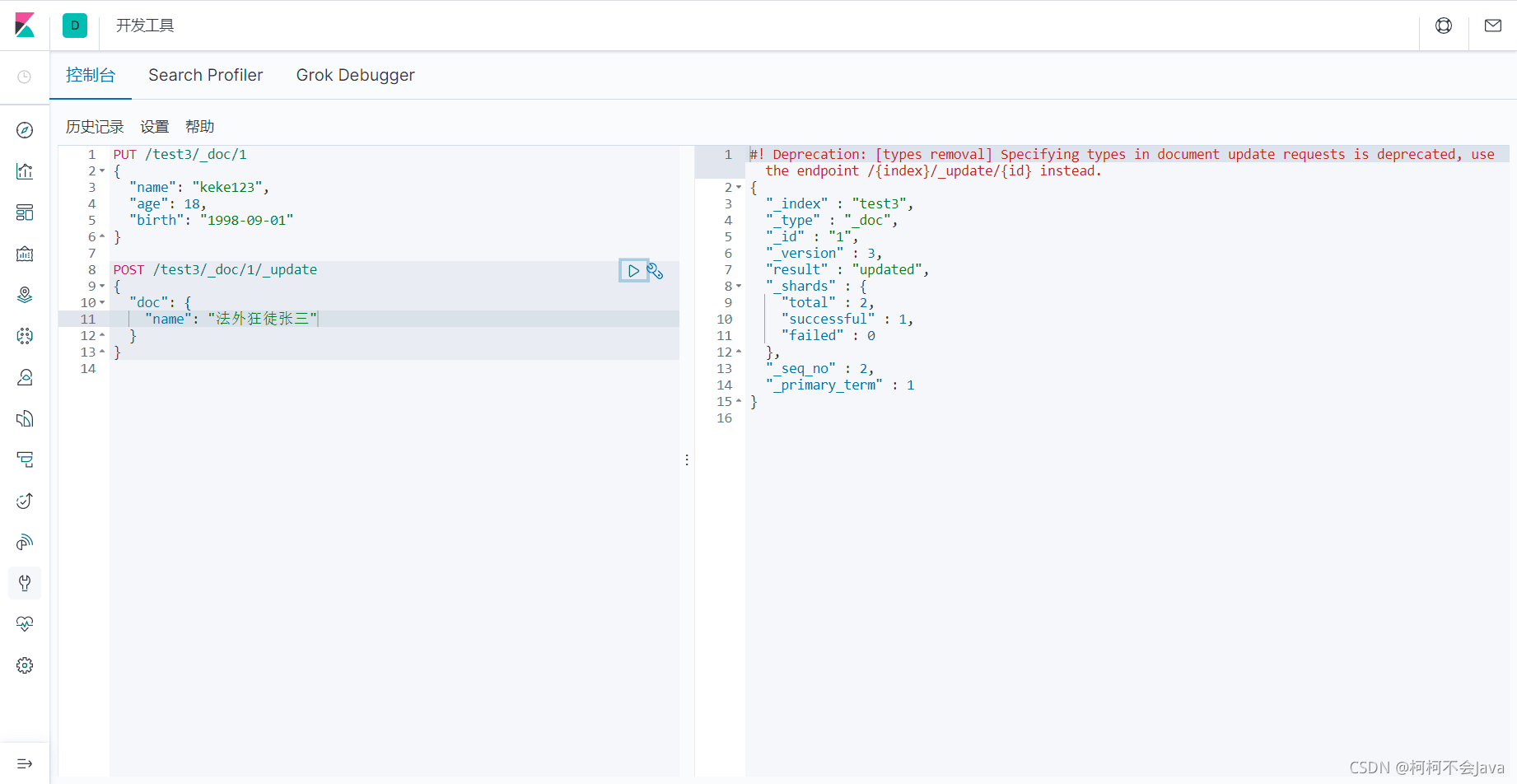Open recently viewed clock icon
This screenshot has width=1517, height=784.
click(25, 77)
